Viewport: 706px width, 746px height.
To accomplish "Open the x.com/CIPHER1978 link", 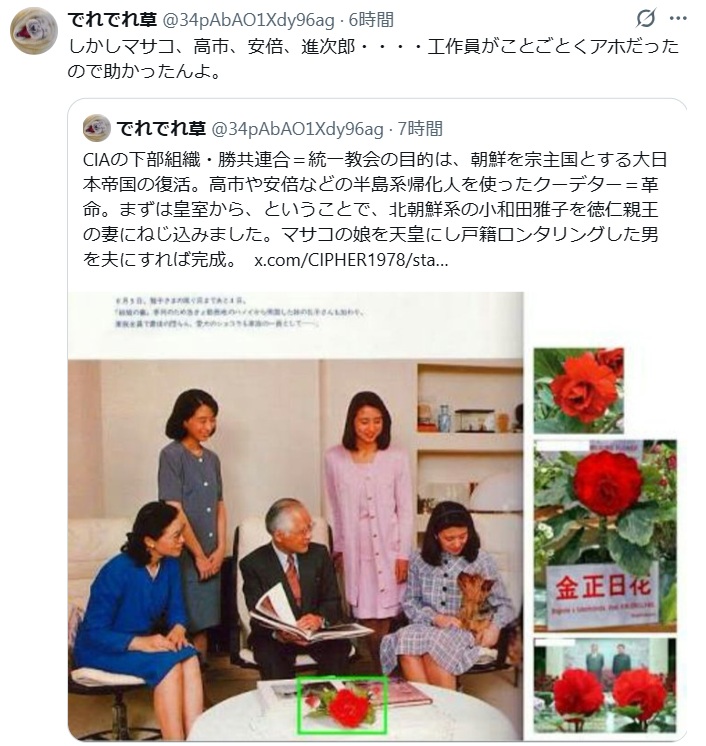I will [351, 260].
